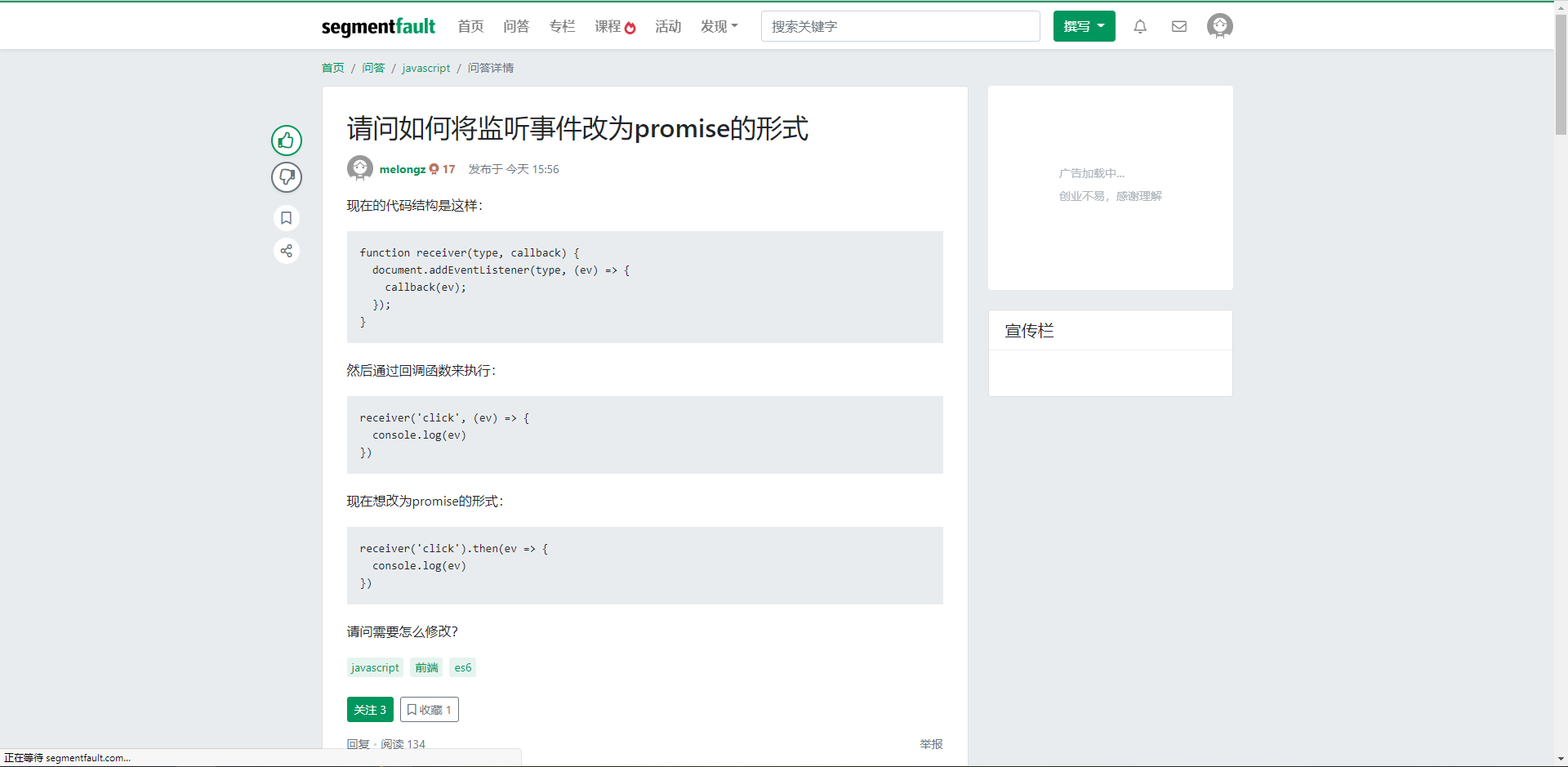Click the segmentfault logo
The image size is (1568, 767).
(378, 27)
